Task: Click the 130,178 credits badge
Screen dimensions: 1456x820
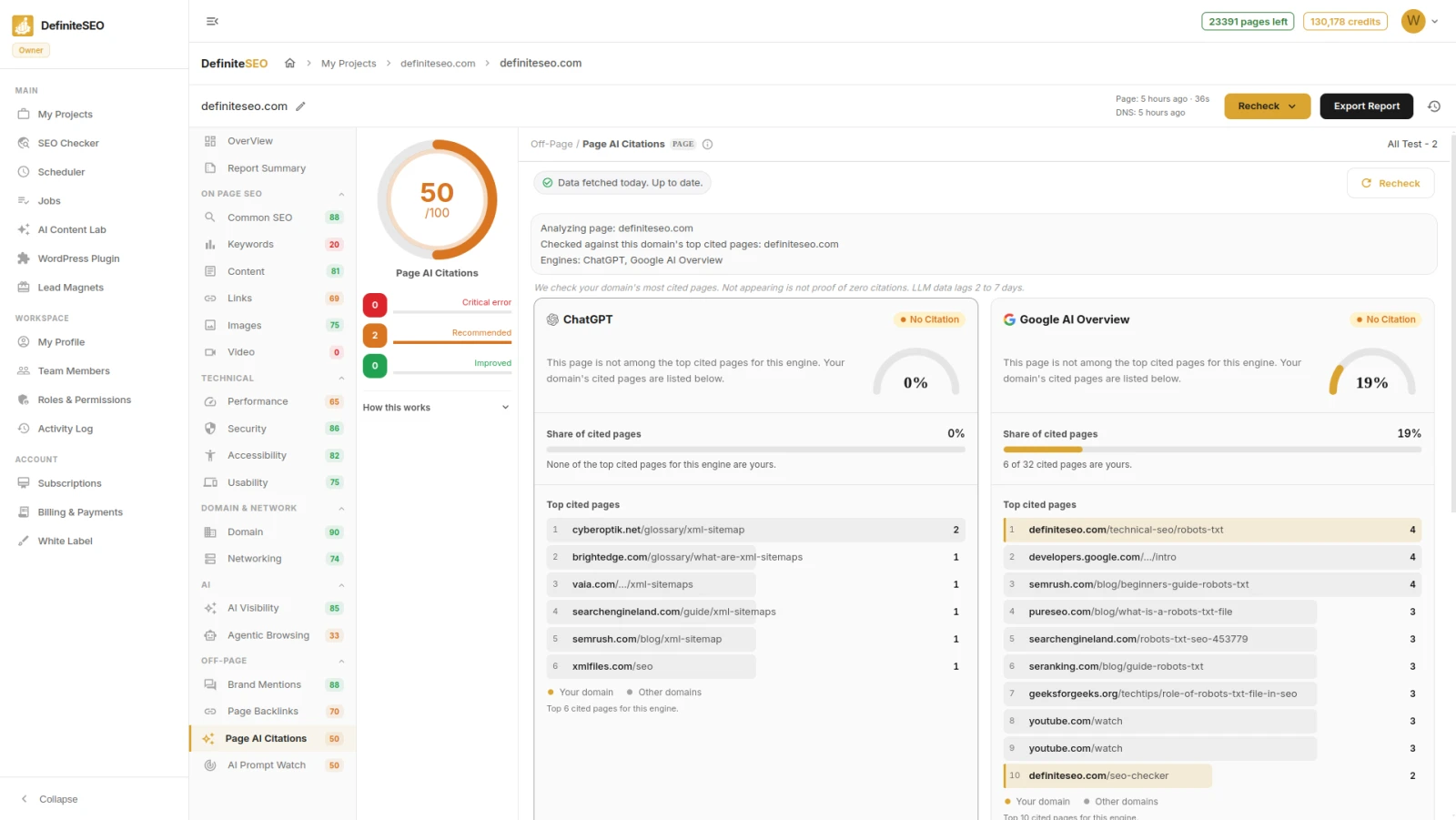Action: click(1345, 22)
